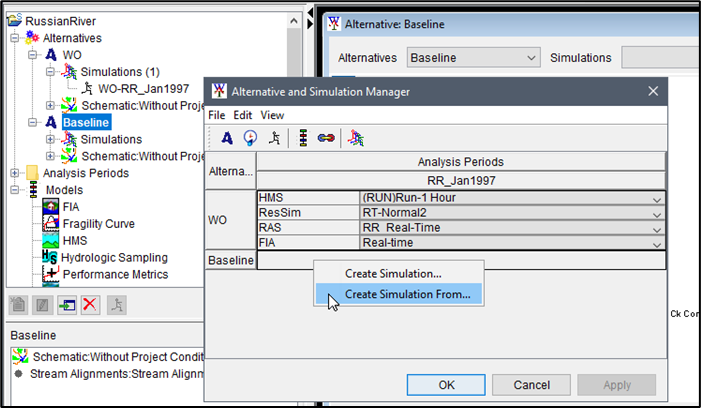The image size is (701, 408).
Task: Open the View menu in the manager
Action: (x=272, y=115)
